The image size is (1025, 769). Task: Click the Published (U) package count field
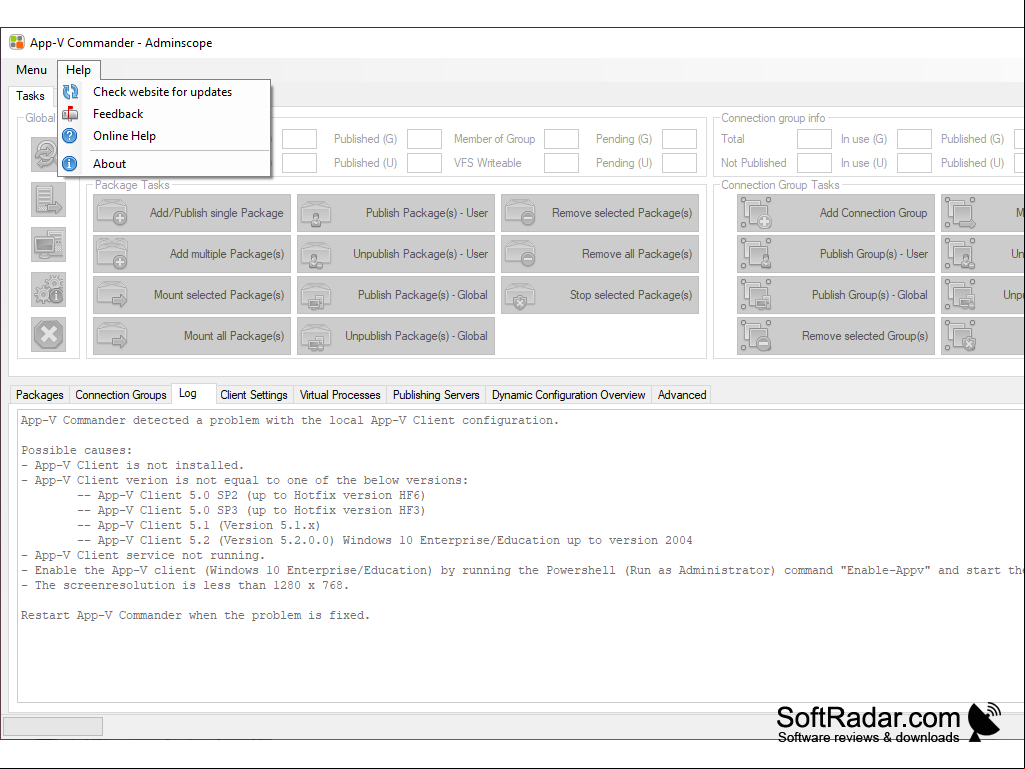pyautogui.click(x=424, y=163)
